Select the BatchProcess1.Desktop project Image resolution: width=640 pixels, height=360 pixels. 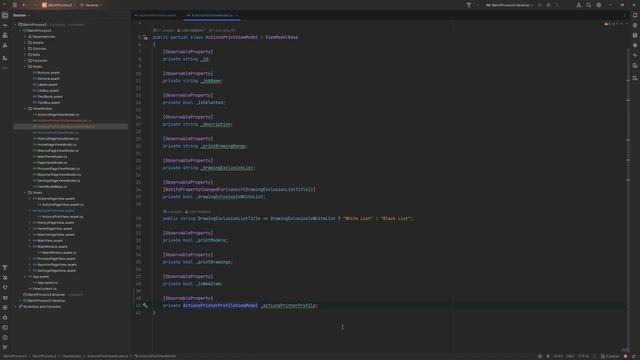tap(46, 301)
